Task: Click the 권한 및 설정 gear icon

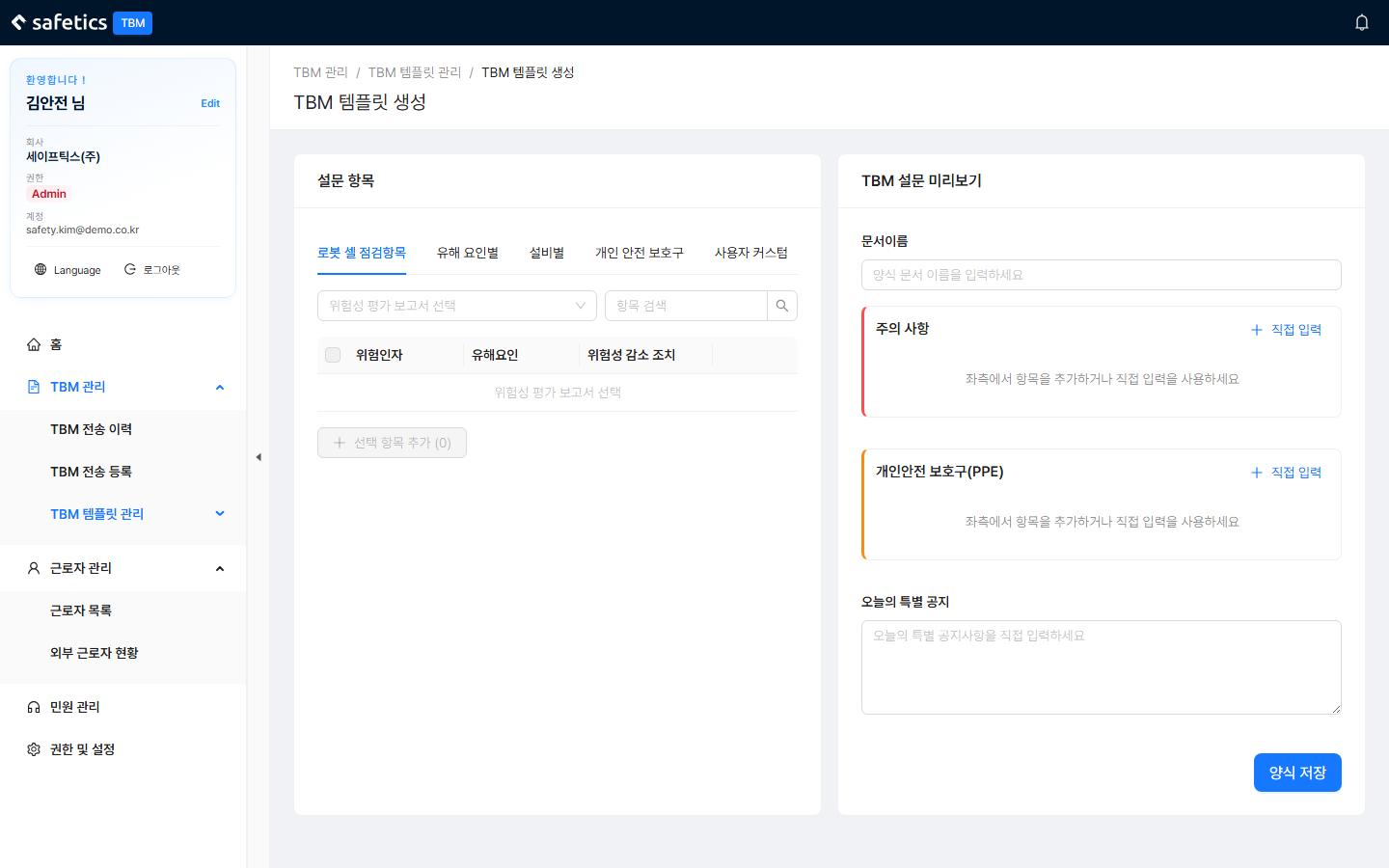Action: (x=34, y=749)
